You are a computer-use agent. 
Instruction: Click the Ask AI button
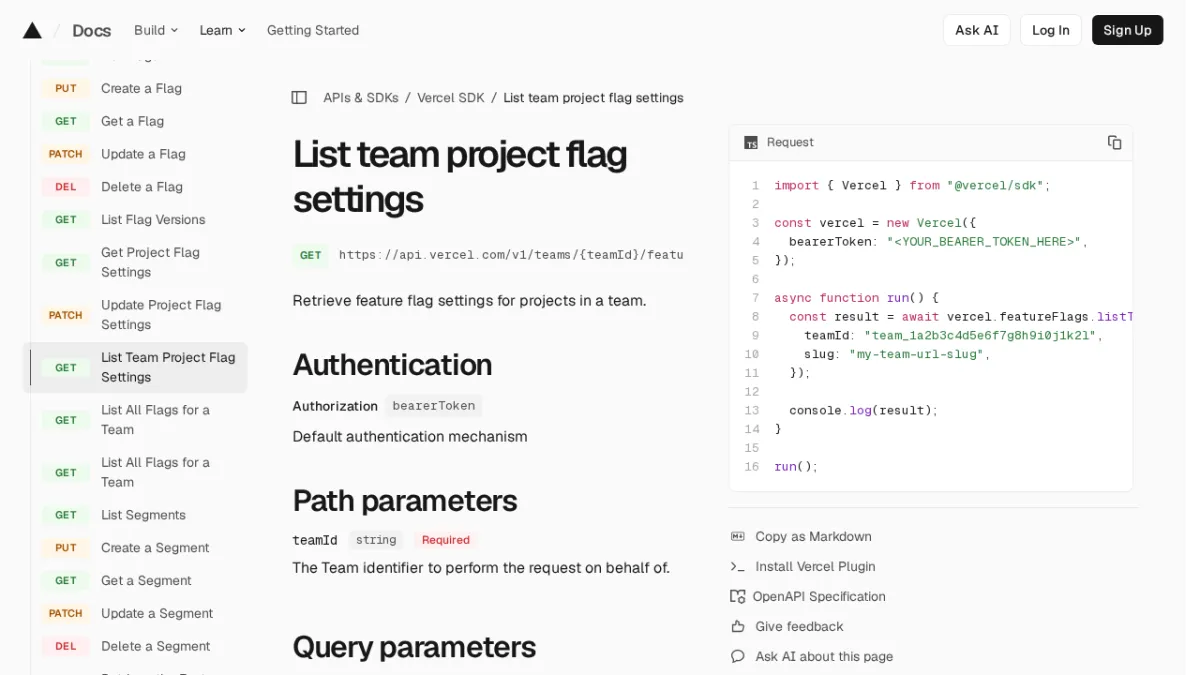click(976, 30)
